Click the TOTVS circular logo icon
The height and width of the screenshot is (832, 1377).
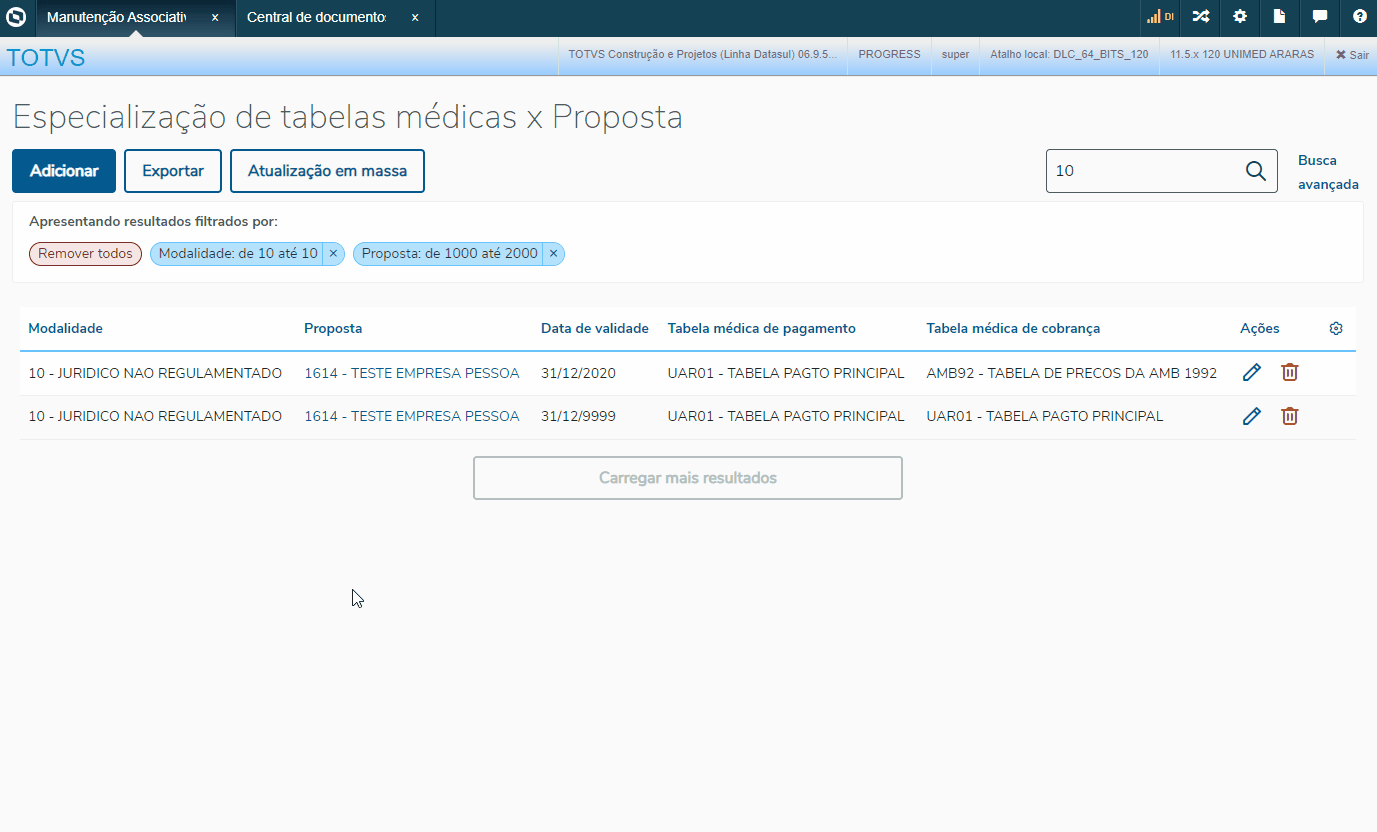click(x=17, y=17)
